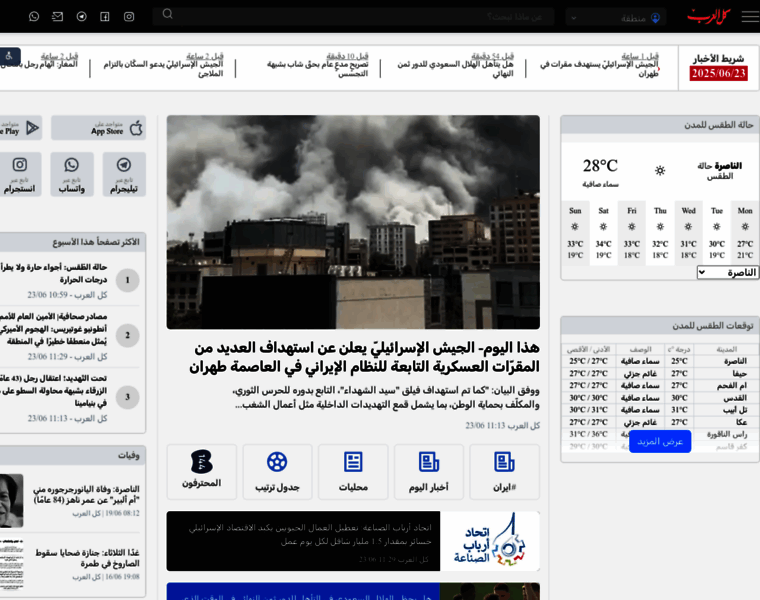
Task: Click the main Tehran smoke news image
Action: pyautogui.click(x=353, y=222)
